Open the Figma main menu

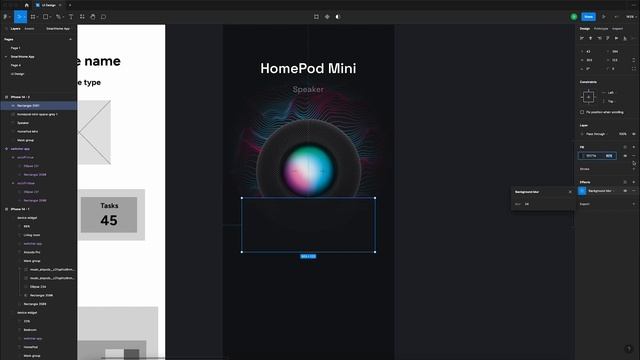tap(6, 17)
